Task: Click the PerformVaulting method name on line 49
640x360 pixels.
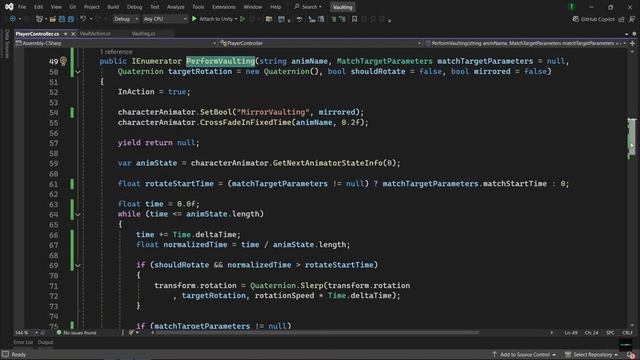Action: (x=220, y=61)
